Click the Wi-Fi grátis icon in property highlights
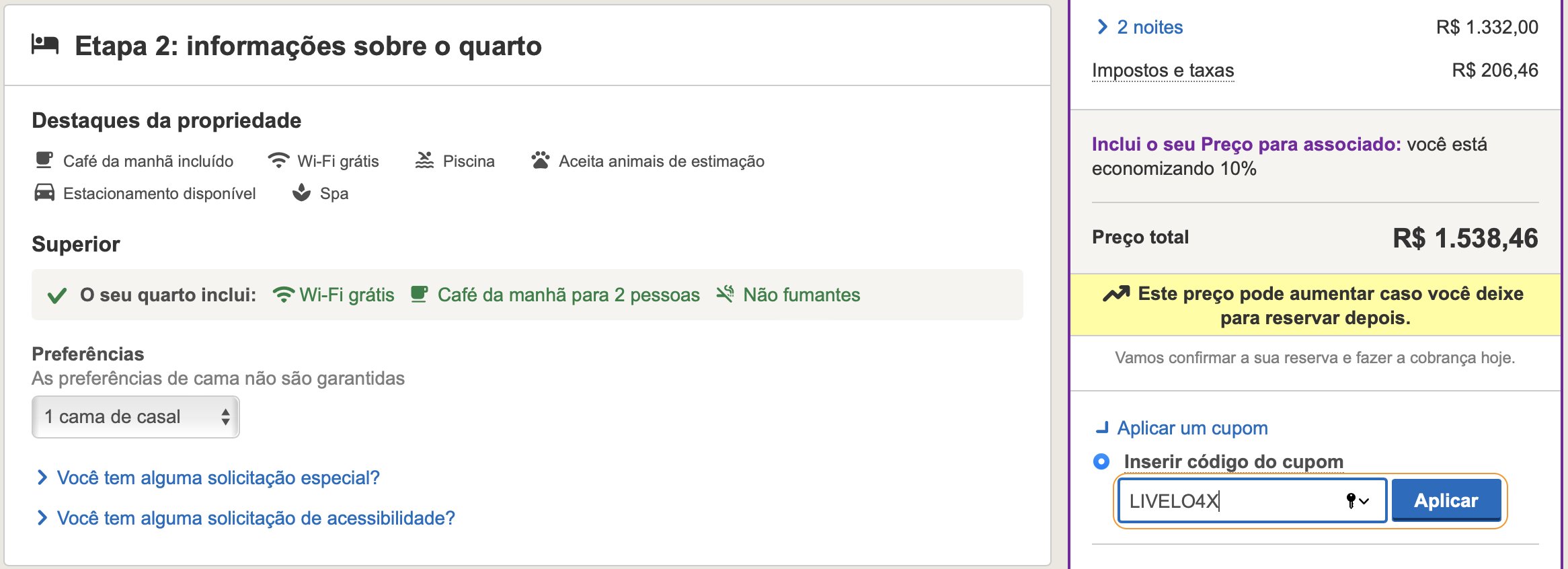This screenshot has width=1568, height=569. [x=278, y=161]
